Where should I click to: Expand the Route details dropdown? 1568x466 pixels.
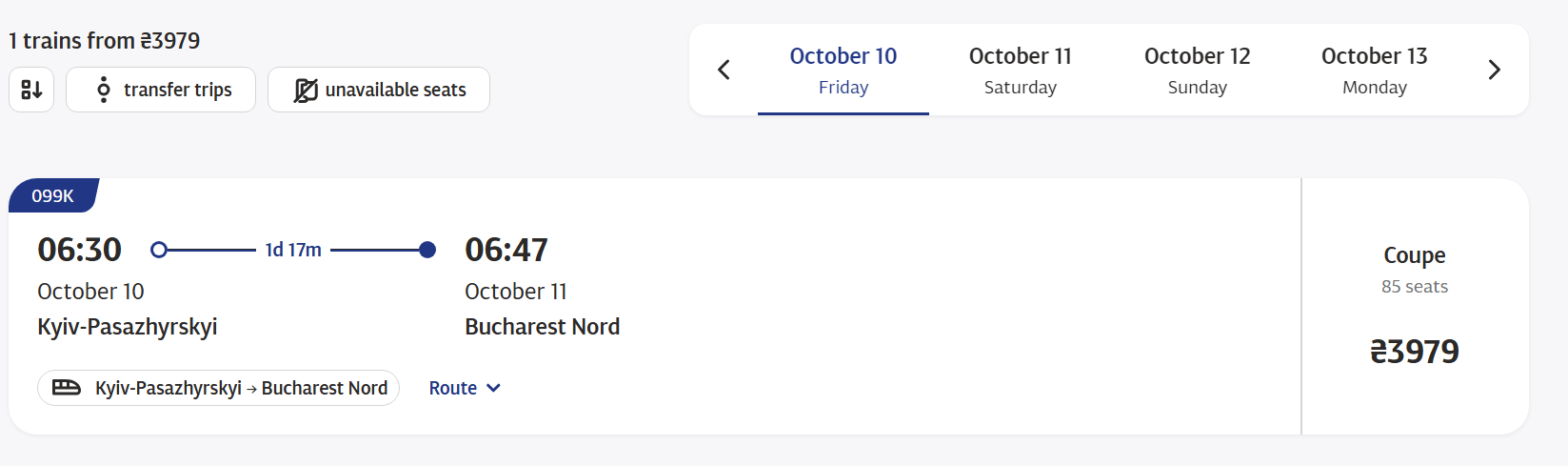click(453, 388)
